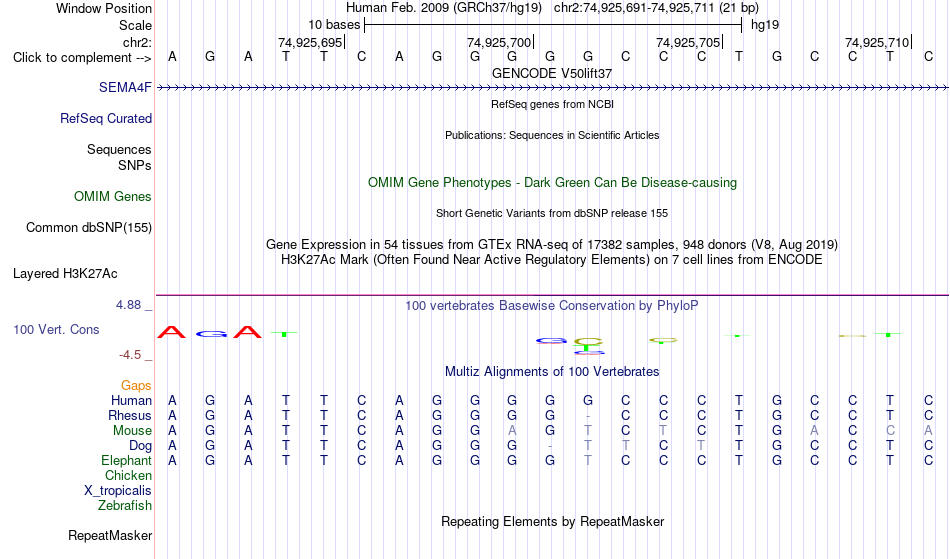Click the second red A conservation logo

[247, 332]
